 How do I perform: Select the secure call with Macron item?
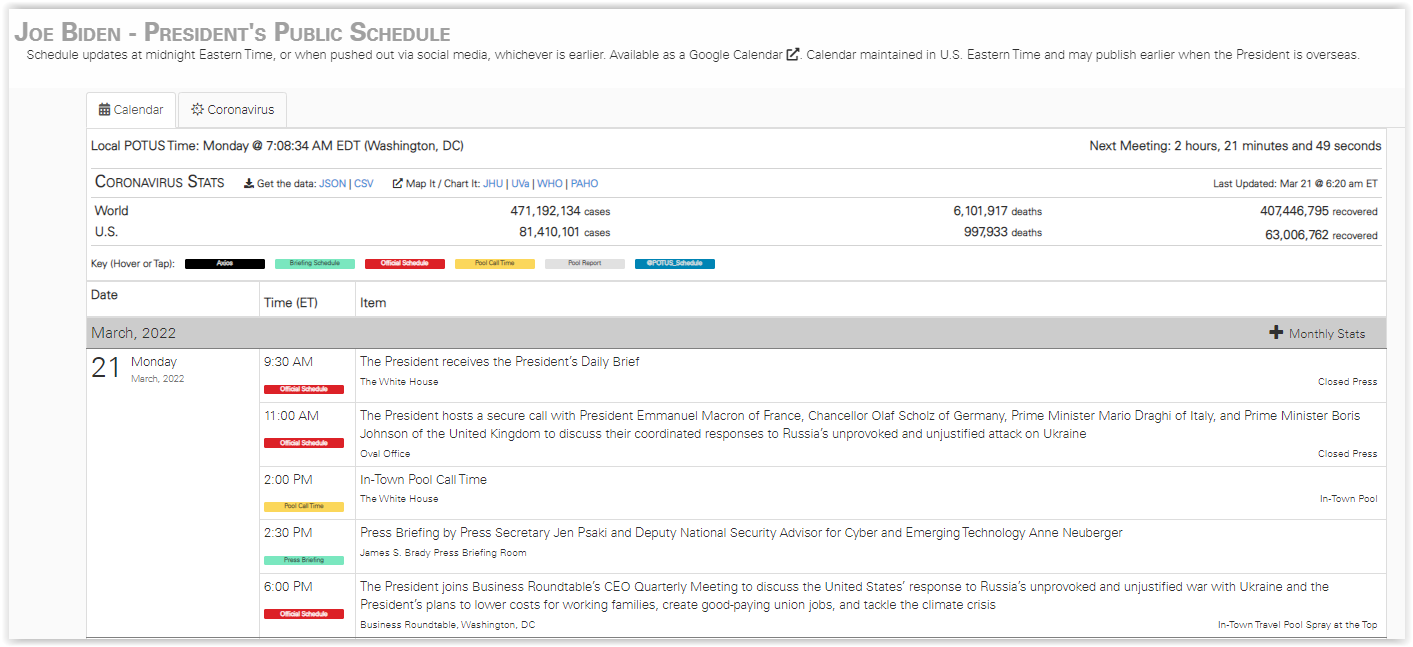pos(860,425)
